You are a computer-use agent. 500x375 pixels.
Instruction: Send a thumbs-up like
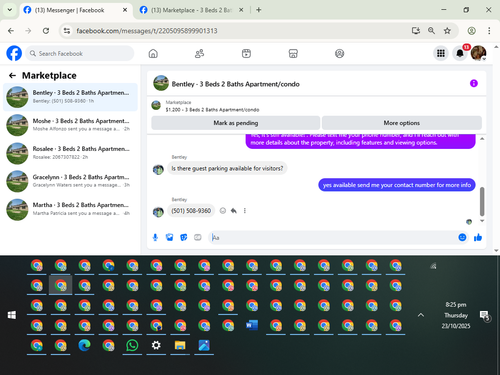coord(478,237)
